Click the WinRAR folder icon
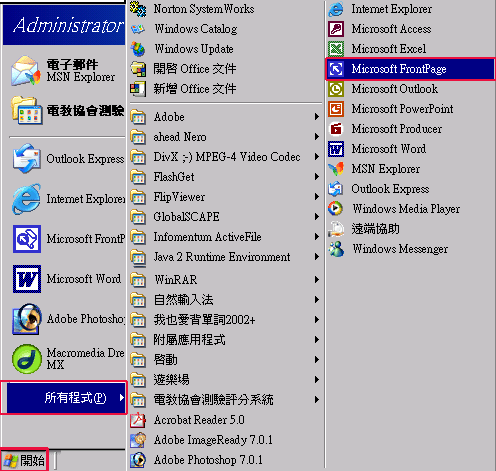Screen dimensions: 496x471 pyautogui.click(x=138, y=280)
